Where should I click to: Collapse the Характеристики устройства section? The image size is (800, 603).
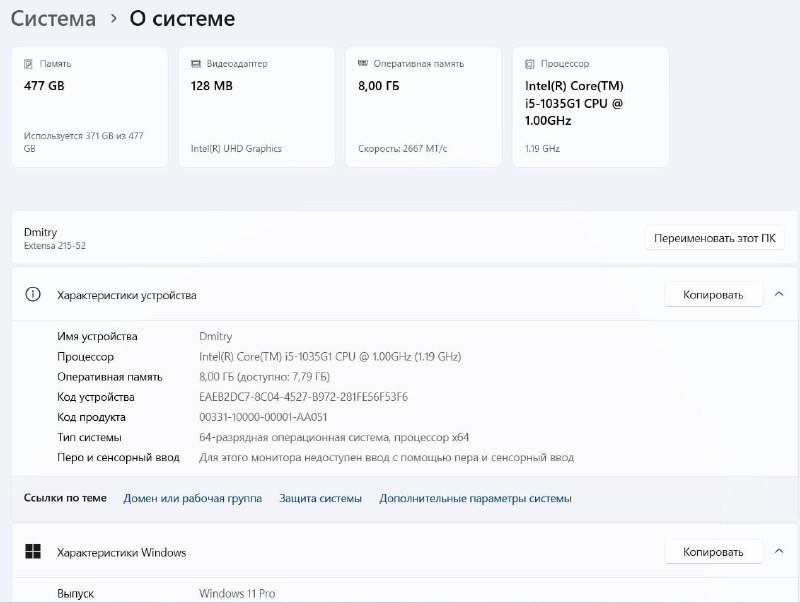(x=778, y=294)
